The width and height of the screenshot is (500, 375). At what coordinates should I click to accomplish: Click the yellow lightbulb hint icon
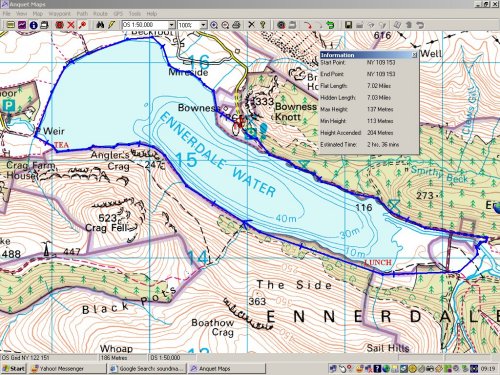click(x=263, y=25)
